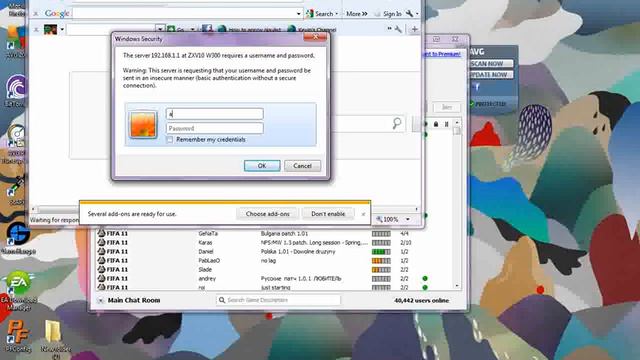
Task: Open dropdown next to avatar icon
Action: pyautogui.click(x=62, y=29)
